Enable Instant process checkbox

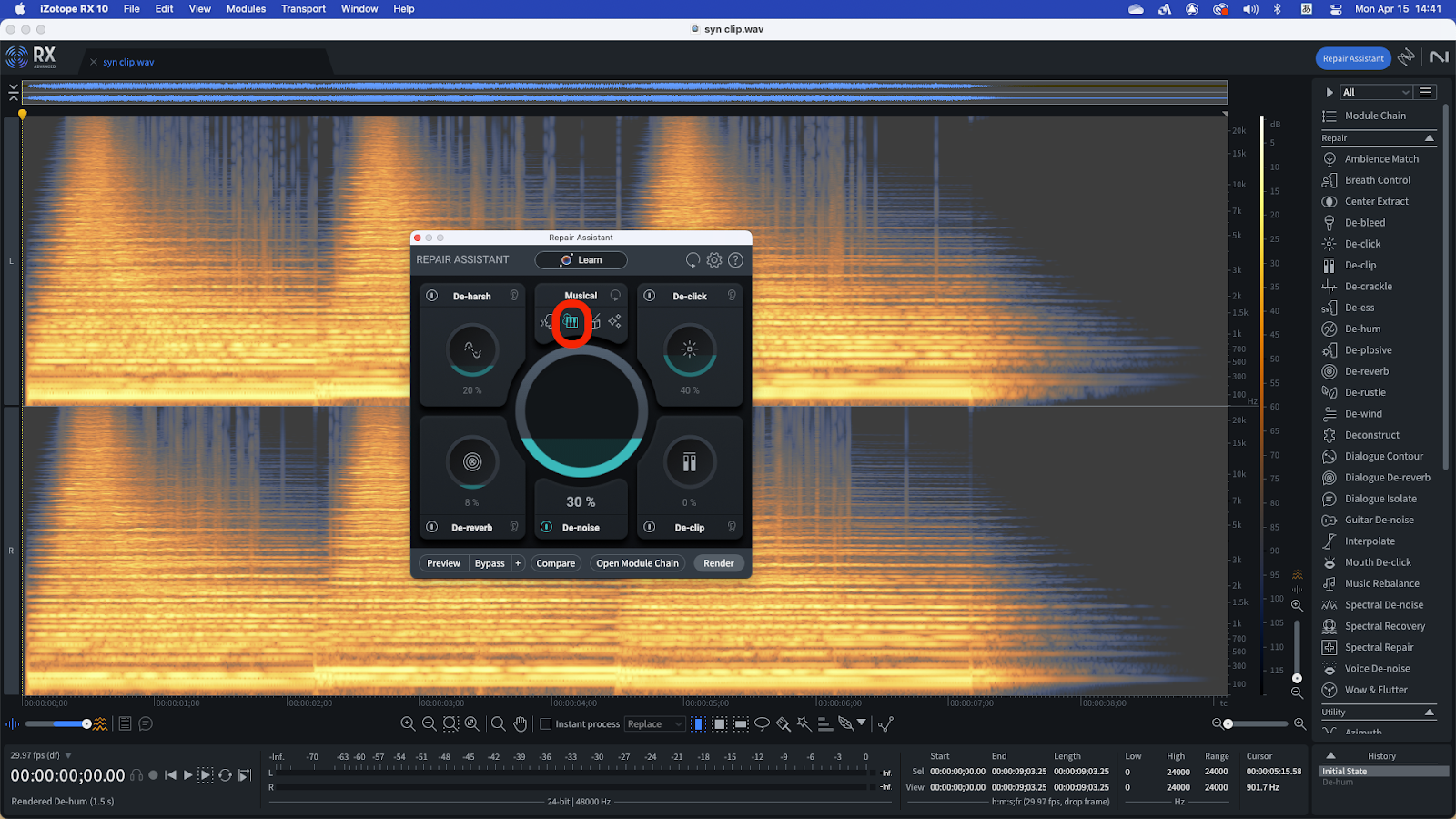[546, 724]
